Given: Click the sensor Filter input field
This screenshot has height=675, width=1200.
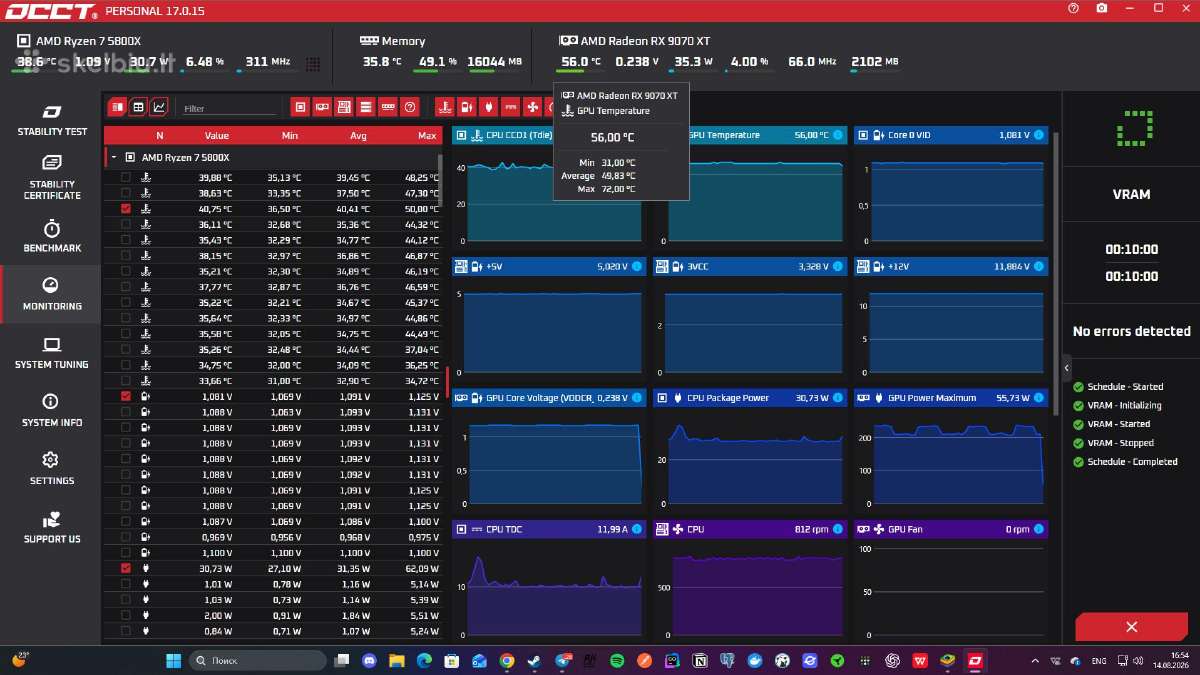Looking at the screenshot, I should click(229, 108).
